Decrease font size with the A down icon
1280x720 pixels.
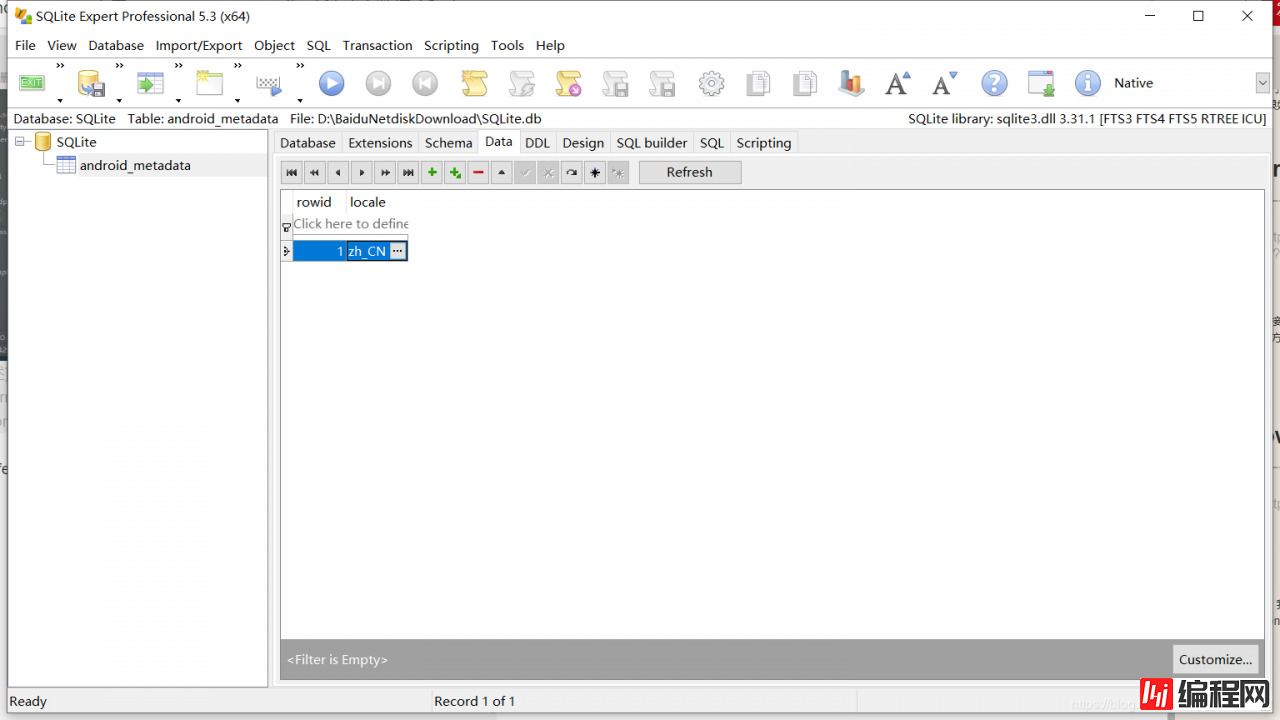(x=945, y=83)
